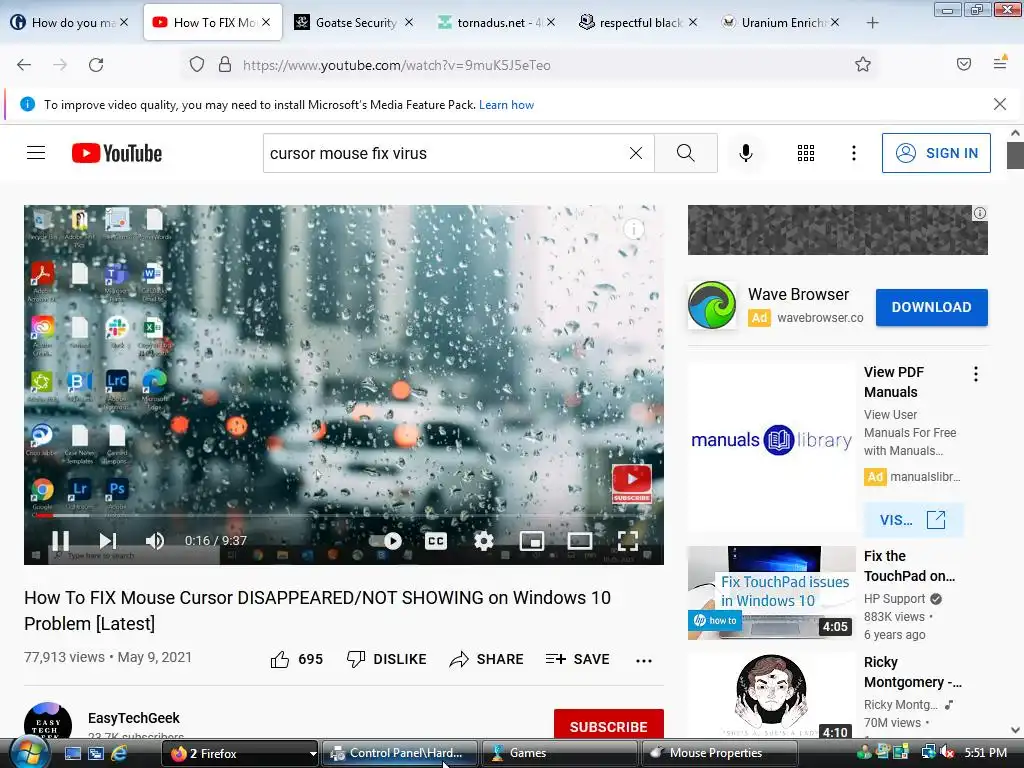Open a new browser tab
Viewport: 1024px width, 768px height.
tap(872, 23)
